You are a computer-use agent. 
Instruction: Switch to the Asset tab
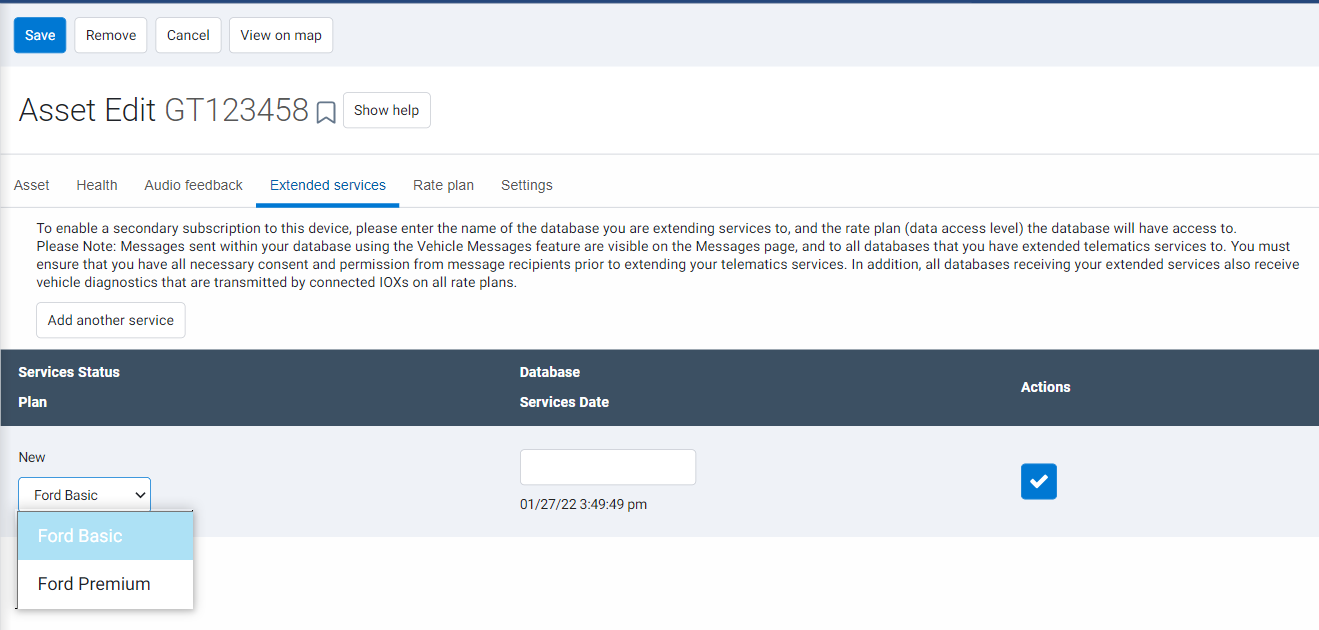32,185
